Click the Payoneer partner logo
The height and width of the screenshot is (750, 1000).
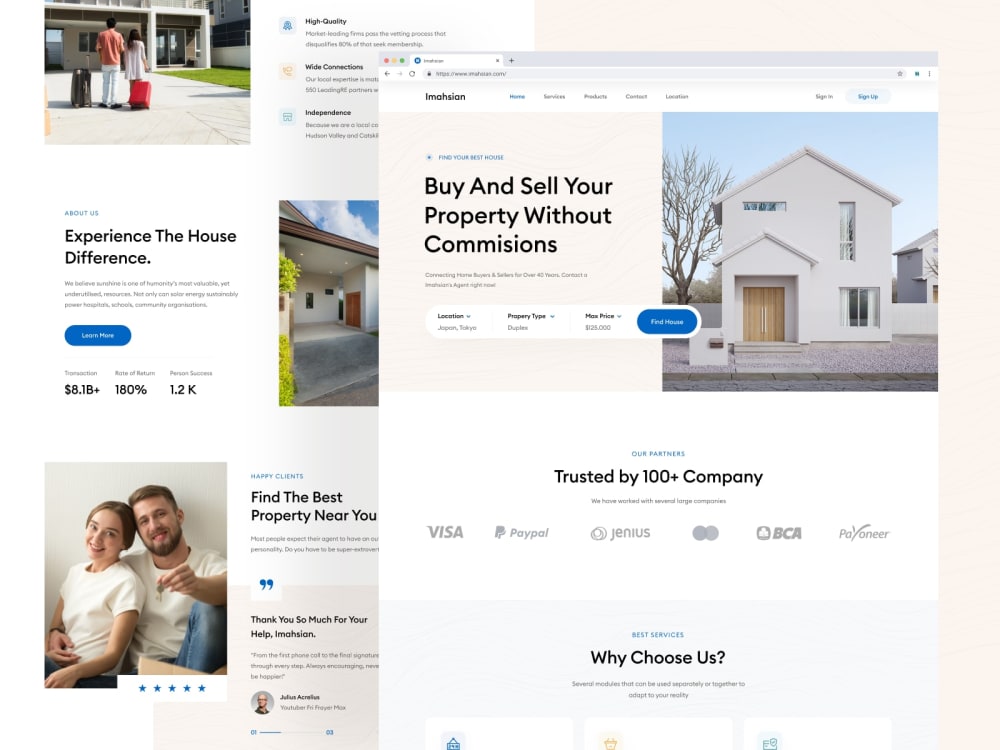tap(864, 533)
